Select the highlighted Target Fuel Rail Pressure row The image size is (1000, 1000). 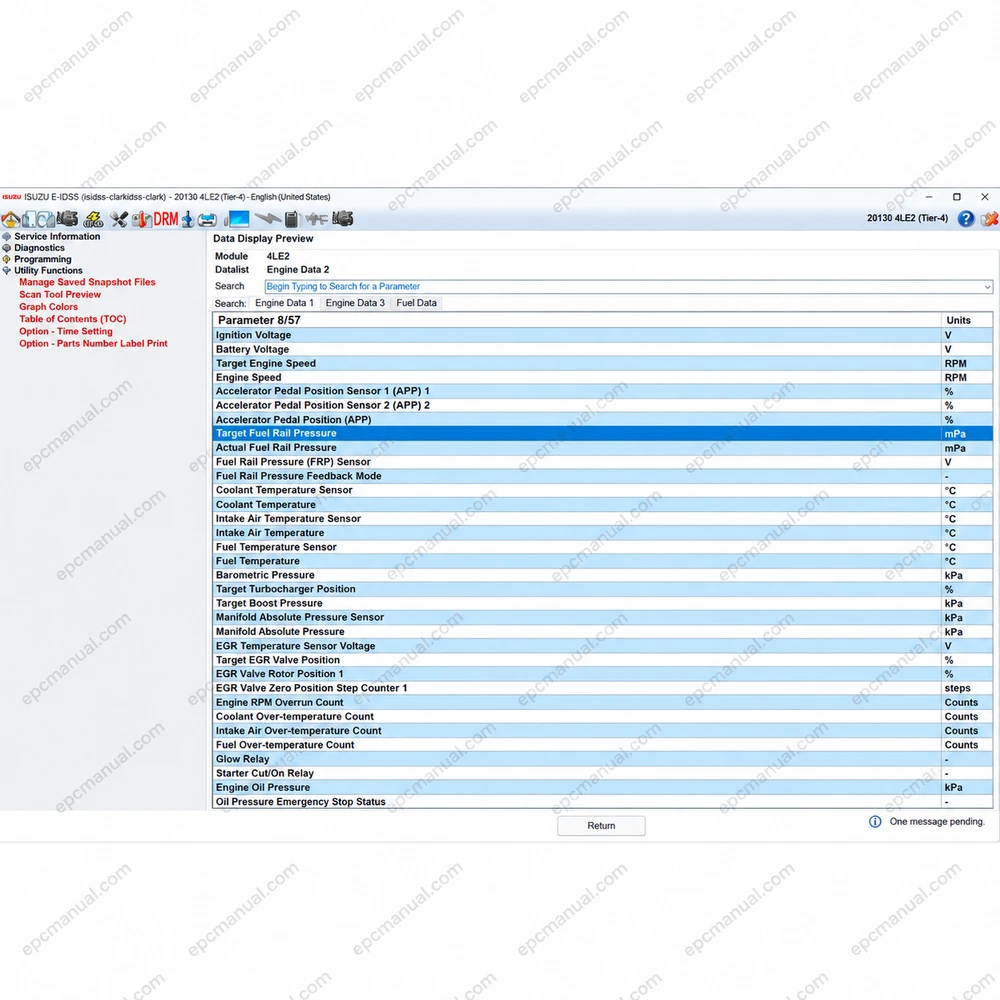(x=602, y=434)
